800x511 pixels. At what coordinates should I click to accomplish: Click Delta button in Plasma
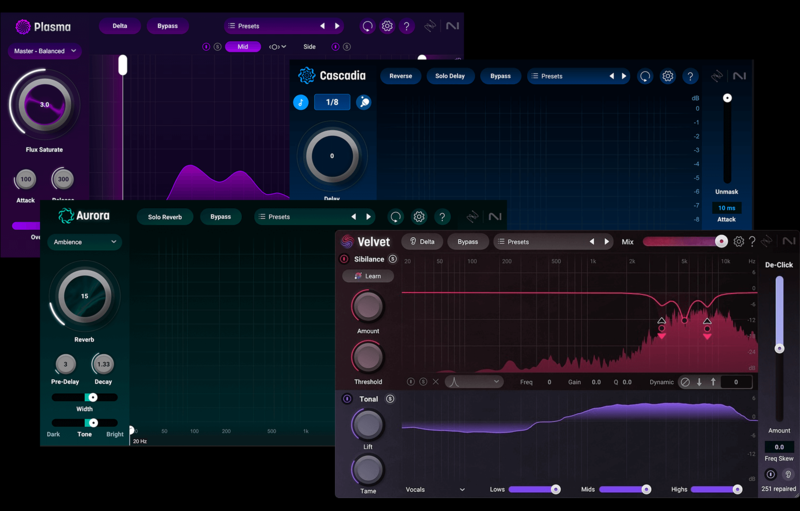(120, 26)
